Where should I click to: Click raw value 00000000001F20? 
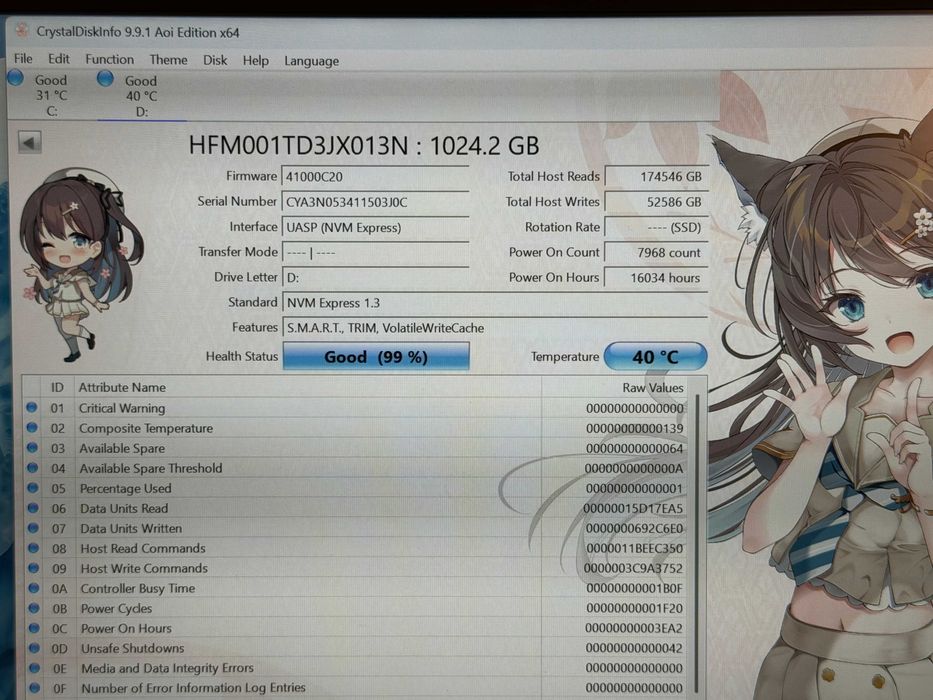coord(634,608)
